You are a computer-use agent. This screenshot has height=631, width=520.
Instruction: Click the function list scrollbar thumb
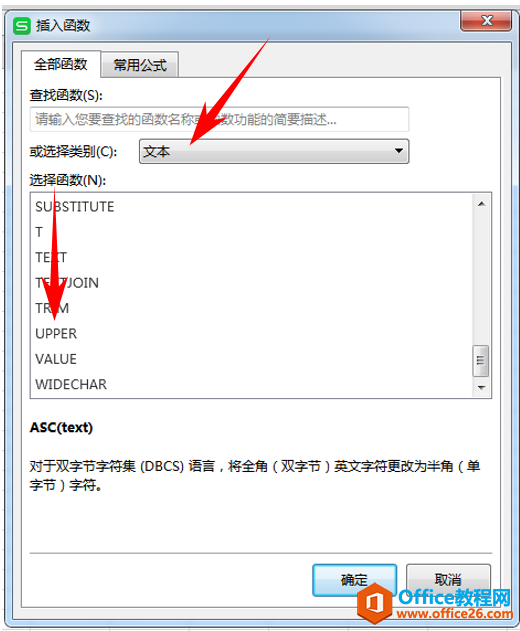click(x=481, y=361)
